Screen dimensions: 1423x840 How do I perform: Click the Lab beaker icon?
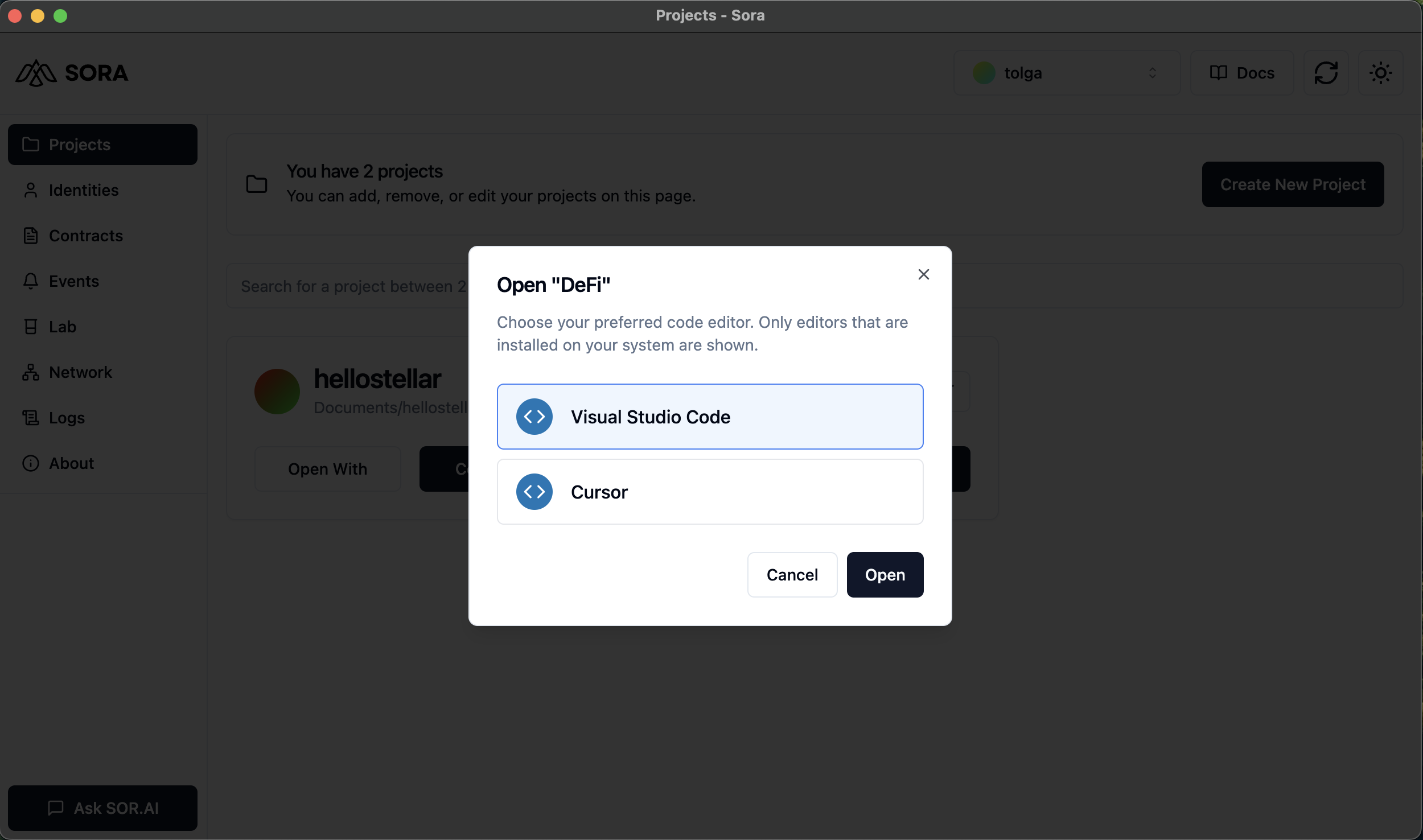(x=31, y=327)
